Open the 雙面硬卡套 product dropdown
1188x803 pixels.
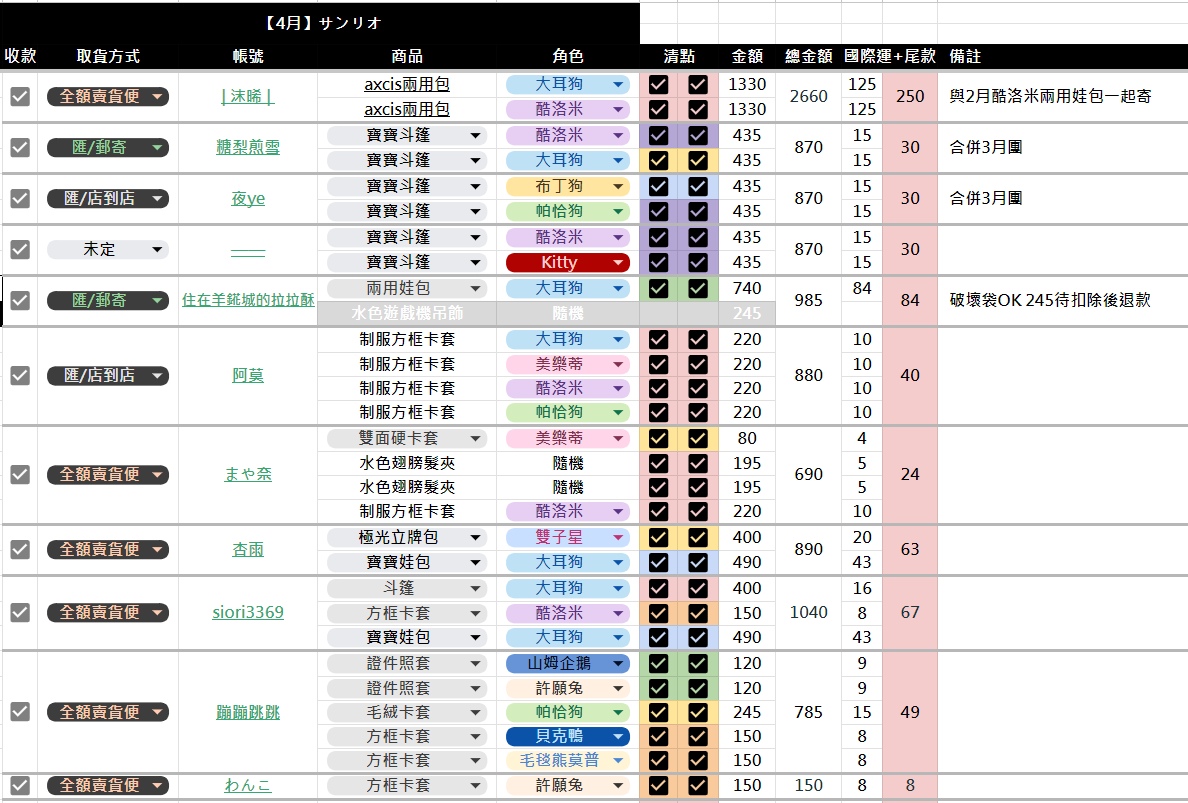click(407, 438)
